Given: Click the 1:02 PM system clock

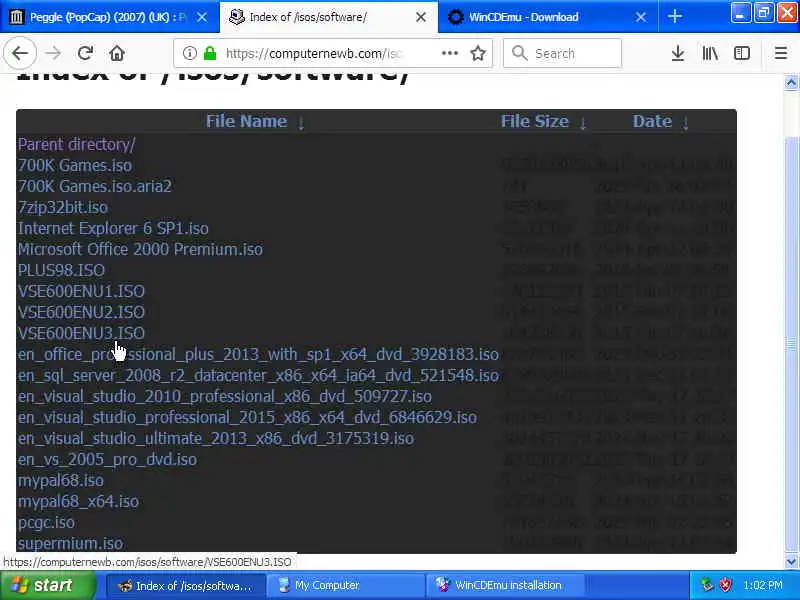Looking at the screenshot, I should (x=763, y=585).
